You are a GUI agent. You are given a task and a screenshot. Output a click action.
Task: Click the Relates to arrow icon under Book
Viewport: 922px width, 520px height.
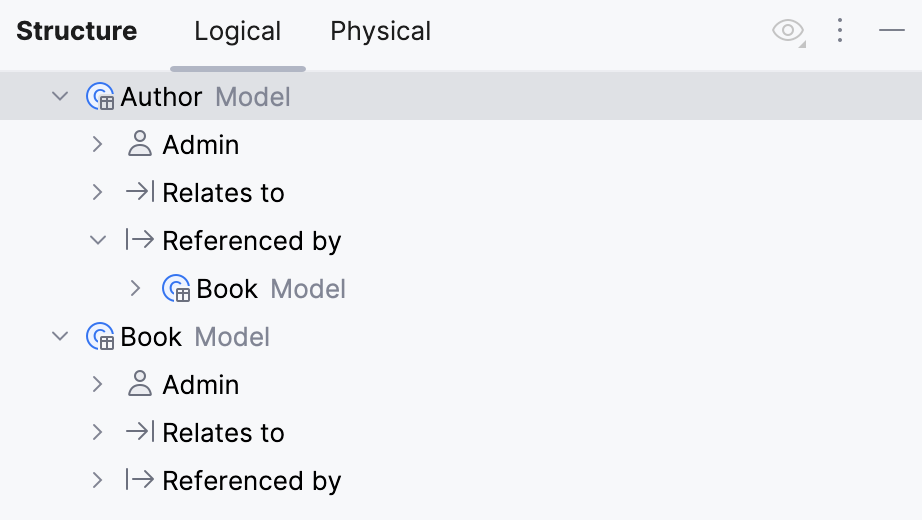(140, 433)
